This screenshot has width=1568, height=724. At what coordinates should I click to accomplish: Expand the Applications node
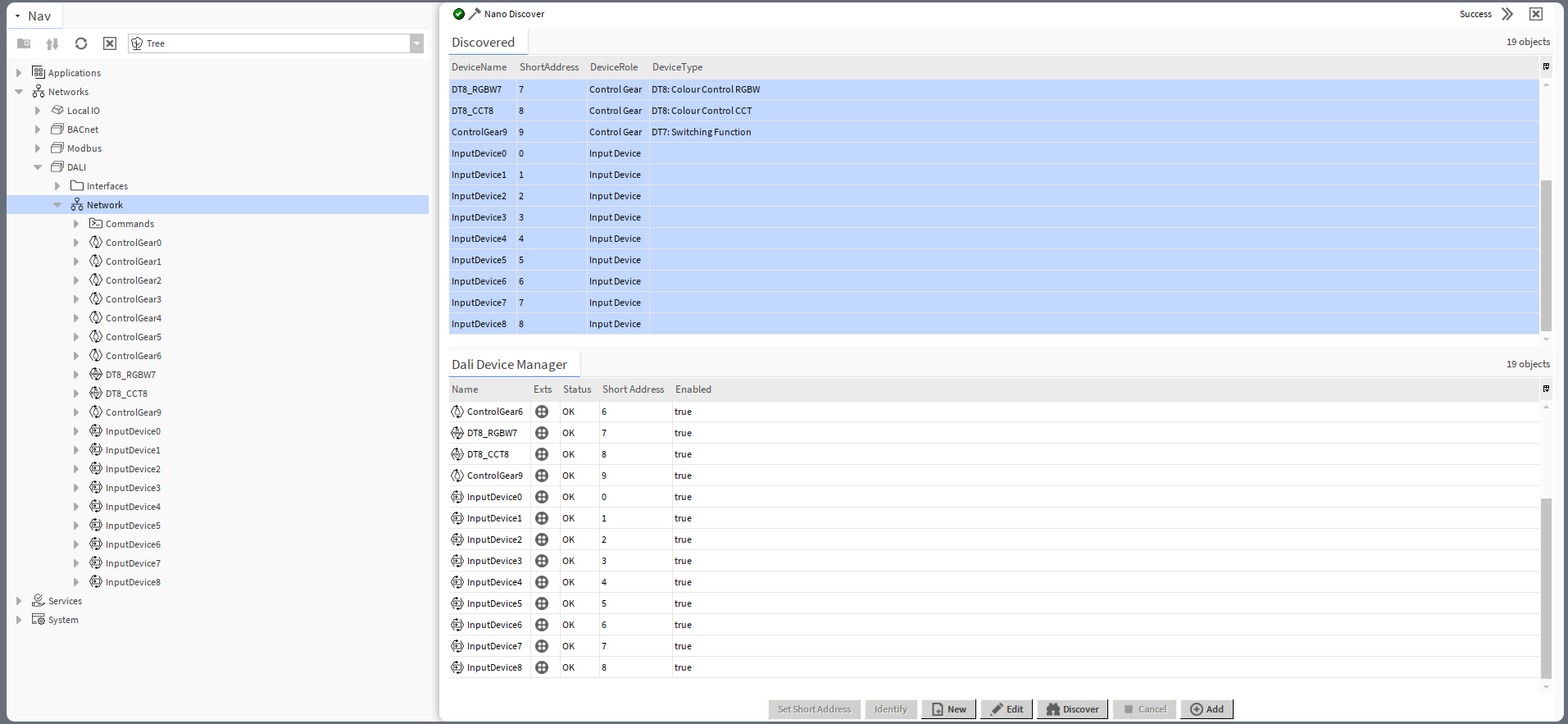[x=19, y=73]
